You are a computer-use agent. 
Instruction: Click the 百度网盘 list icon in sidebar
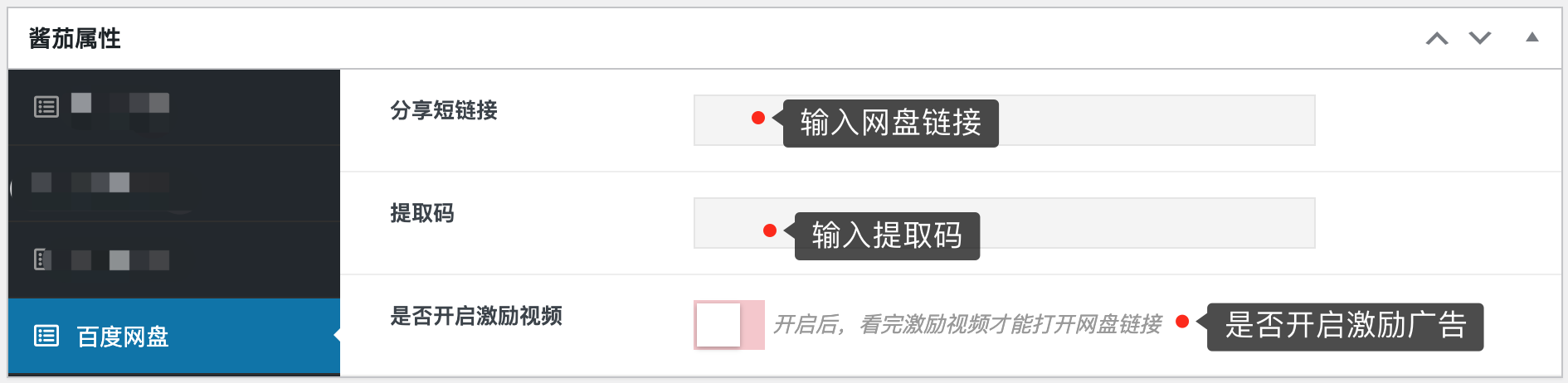point(46,336)
